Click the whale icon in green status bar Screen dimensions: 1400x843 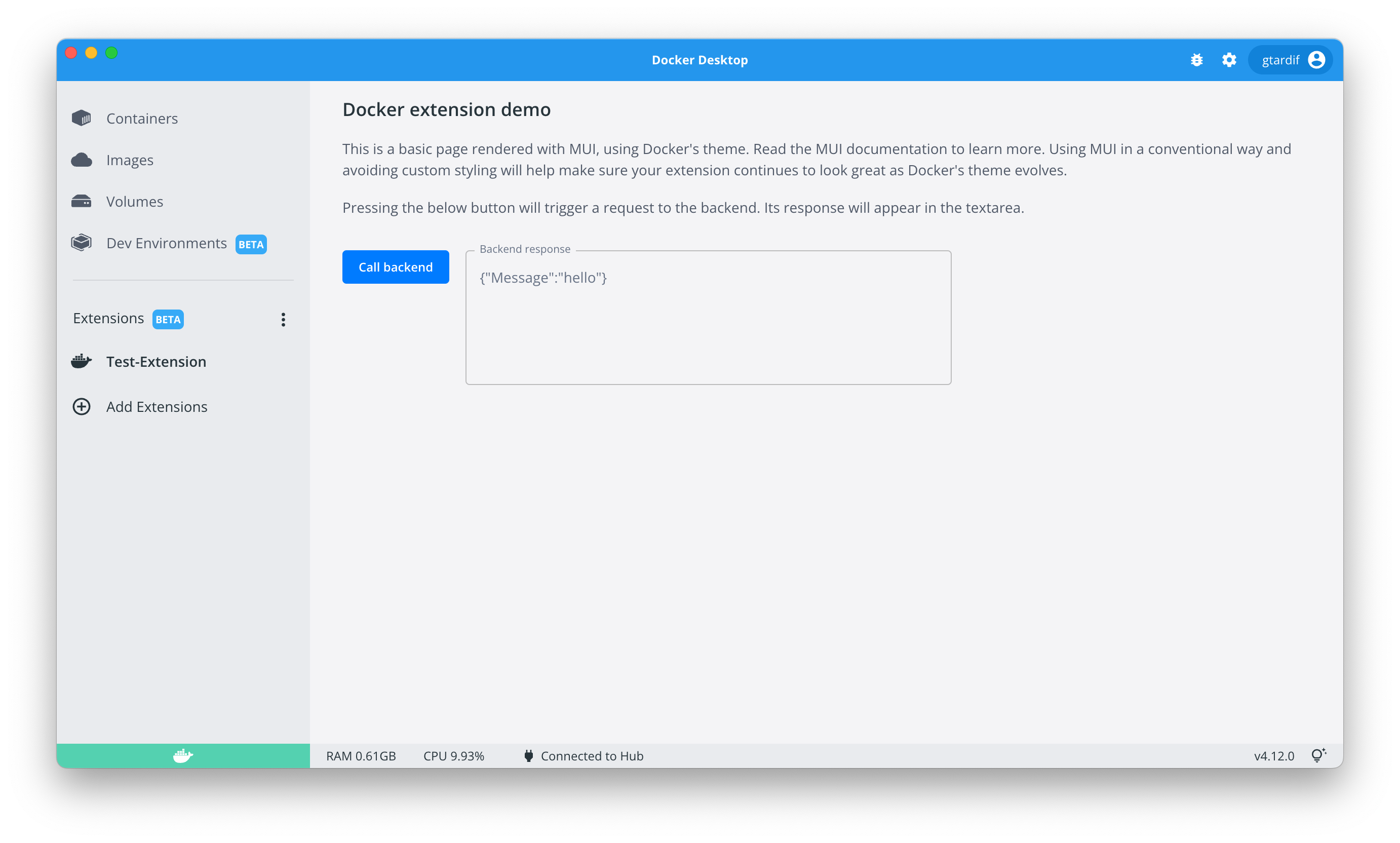pos(183,755)
